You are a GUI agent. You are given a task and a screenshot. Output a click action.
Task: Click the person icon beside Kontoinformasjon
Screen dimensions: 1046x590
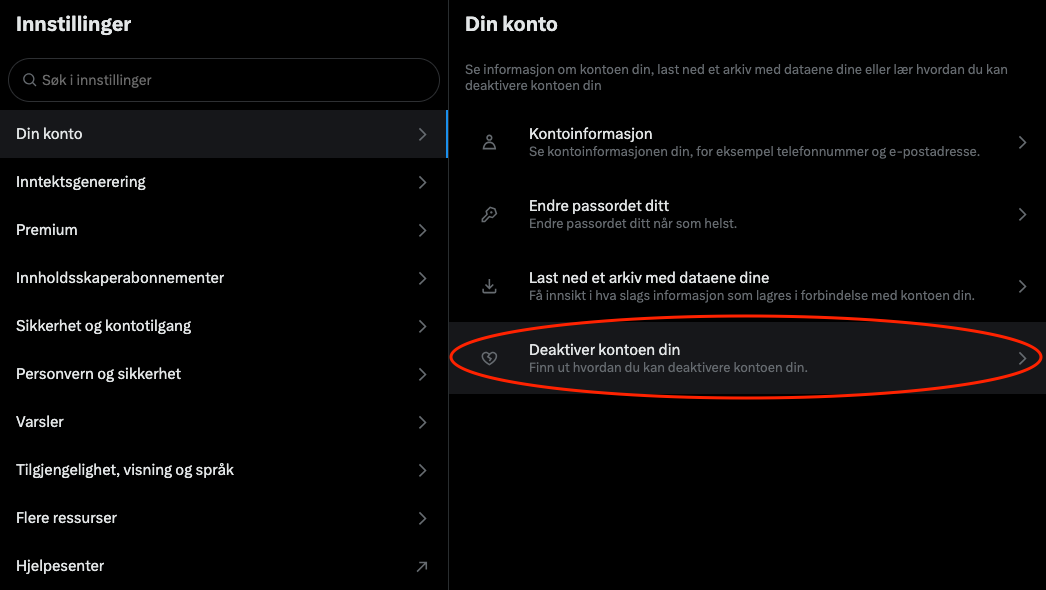pos(489,142)
